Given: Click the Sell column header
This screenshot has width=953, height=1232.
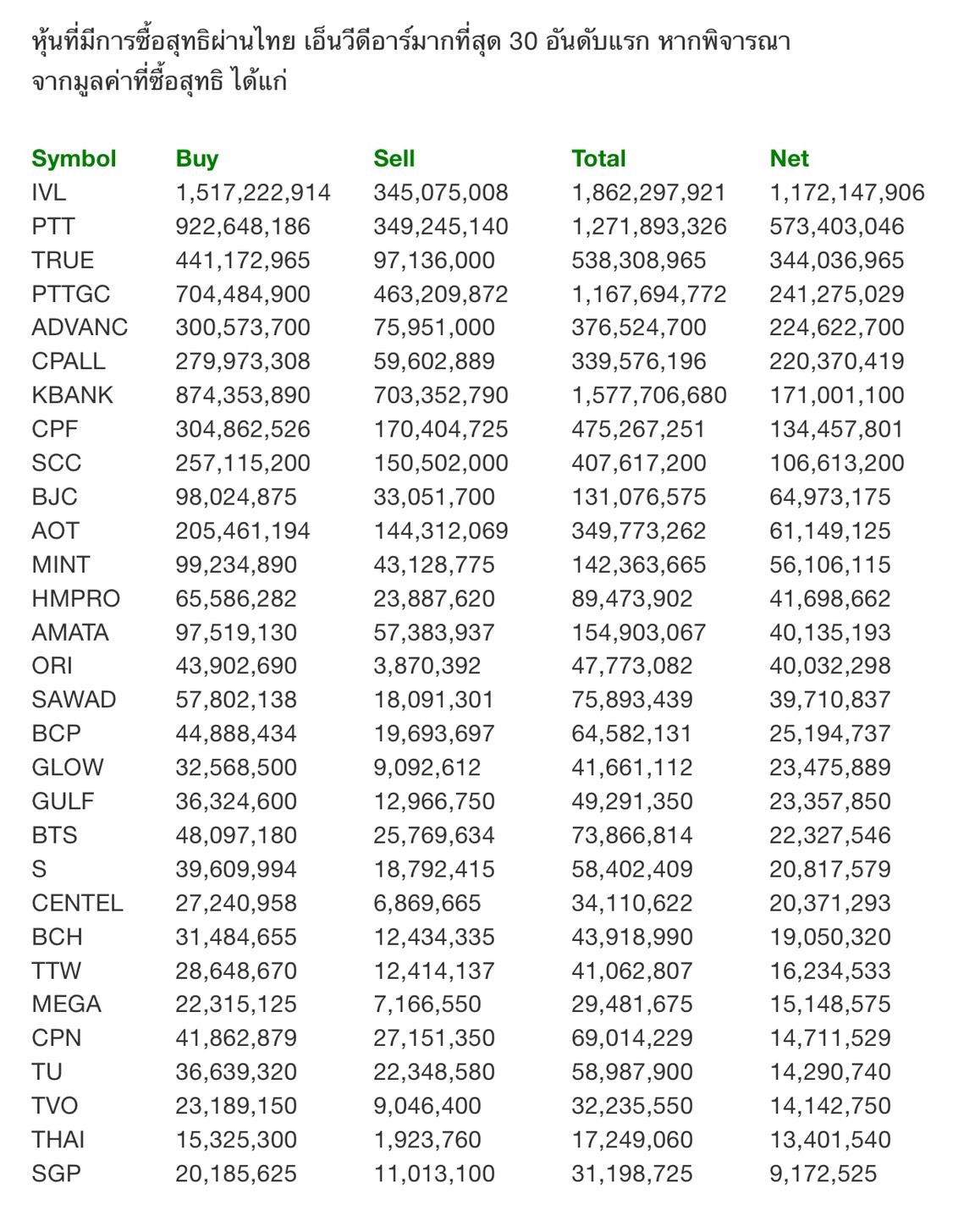Looking at the screenshot, I should (394, 158).
